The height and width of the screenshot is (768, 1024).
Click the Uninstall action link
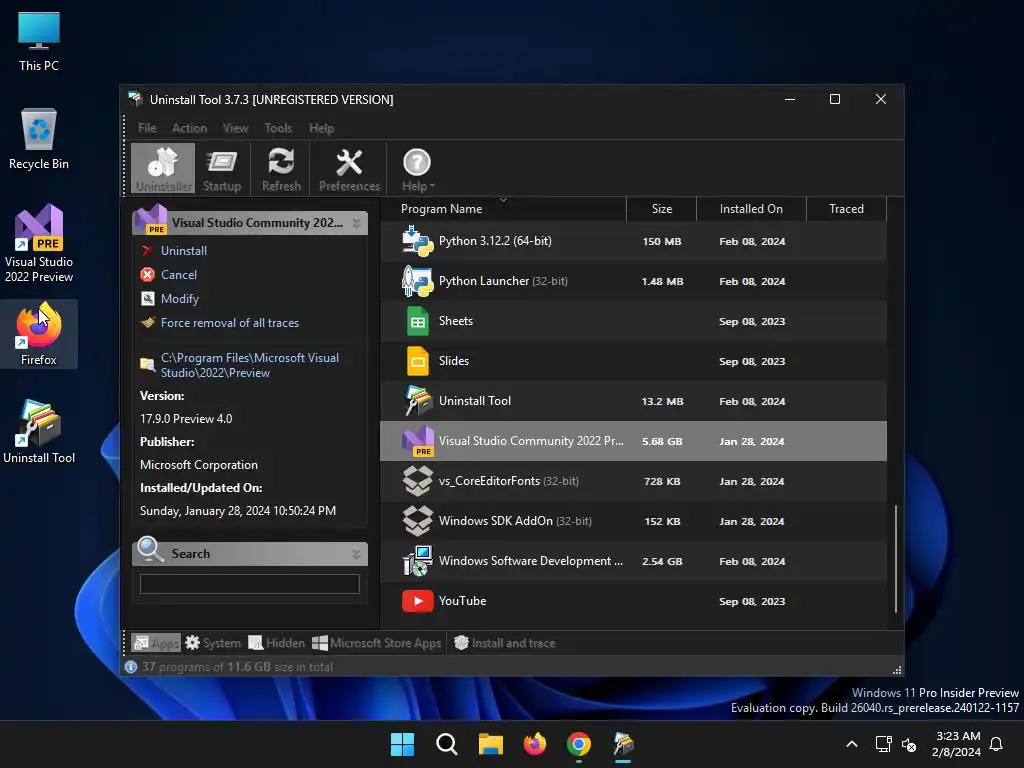(184, 251)
